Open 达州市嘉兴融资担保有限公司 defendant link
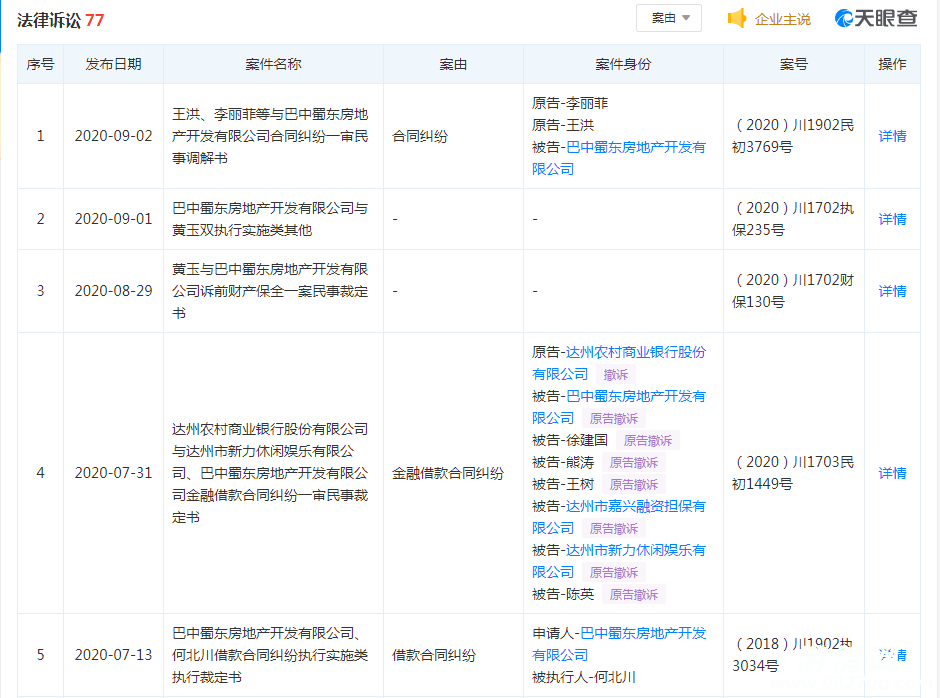940x698 pixels. (619, 517)
